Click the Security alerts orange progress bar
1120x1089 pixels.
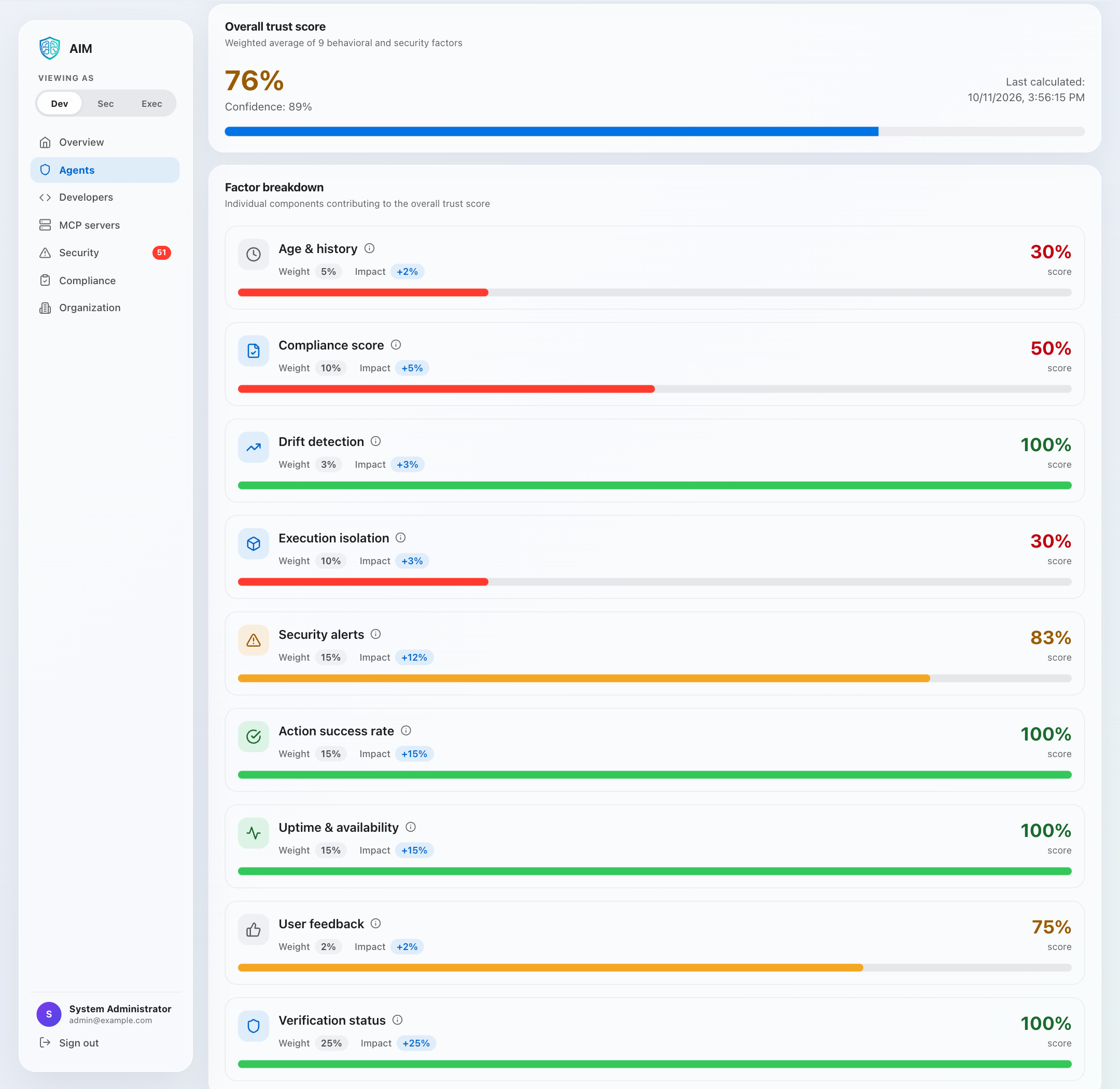pyautogui.click(x=654, y=678)
